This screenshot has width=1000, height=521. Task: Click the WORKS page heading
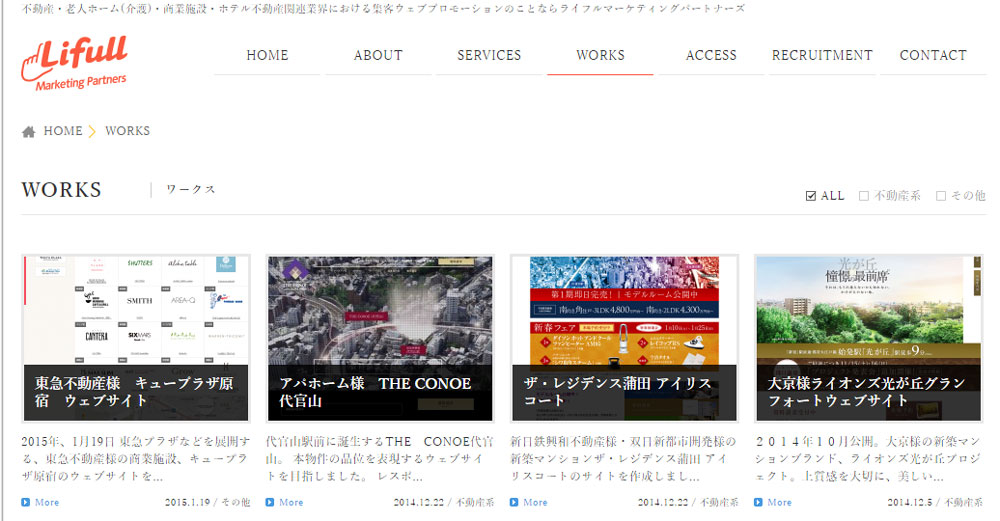pyautogui.click(x=61, y=190)
